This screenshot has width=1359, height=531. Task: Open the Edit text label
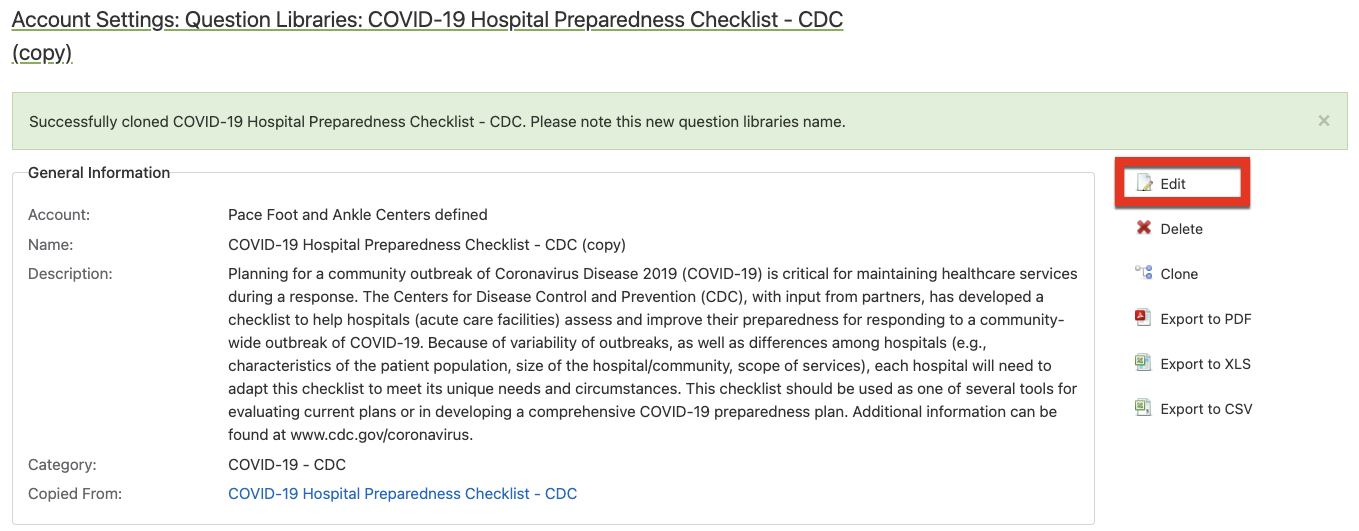point(1173,184)
